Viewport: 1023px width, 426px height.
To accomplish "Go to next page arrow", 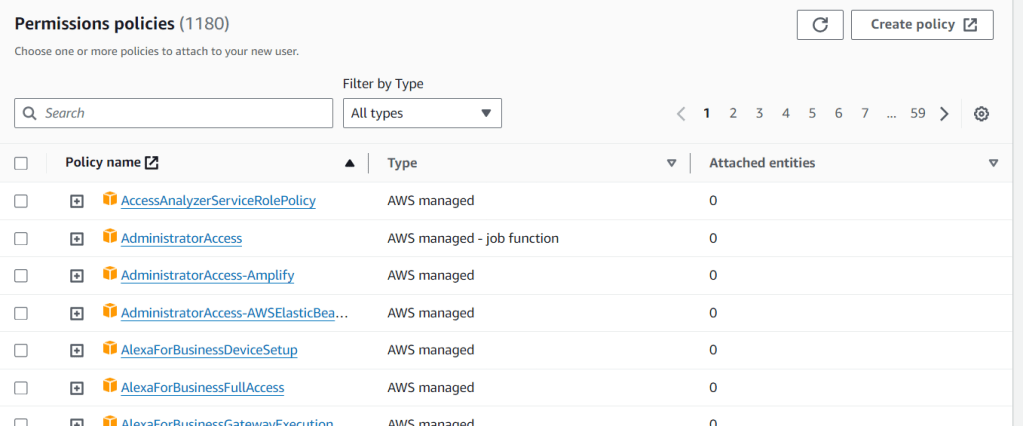I will tap(944, 114).
